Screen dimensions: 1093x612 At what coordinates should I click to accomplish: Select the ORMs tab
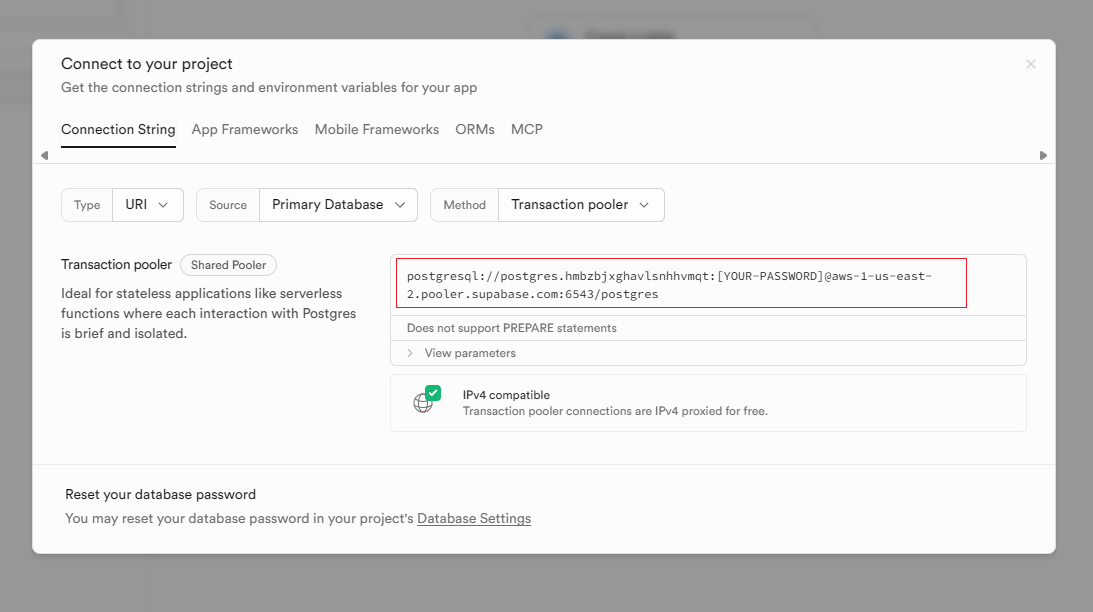click(x=474, y=129)
